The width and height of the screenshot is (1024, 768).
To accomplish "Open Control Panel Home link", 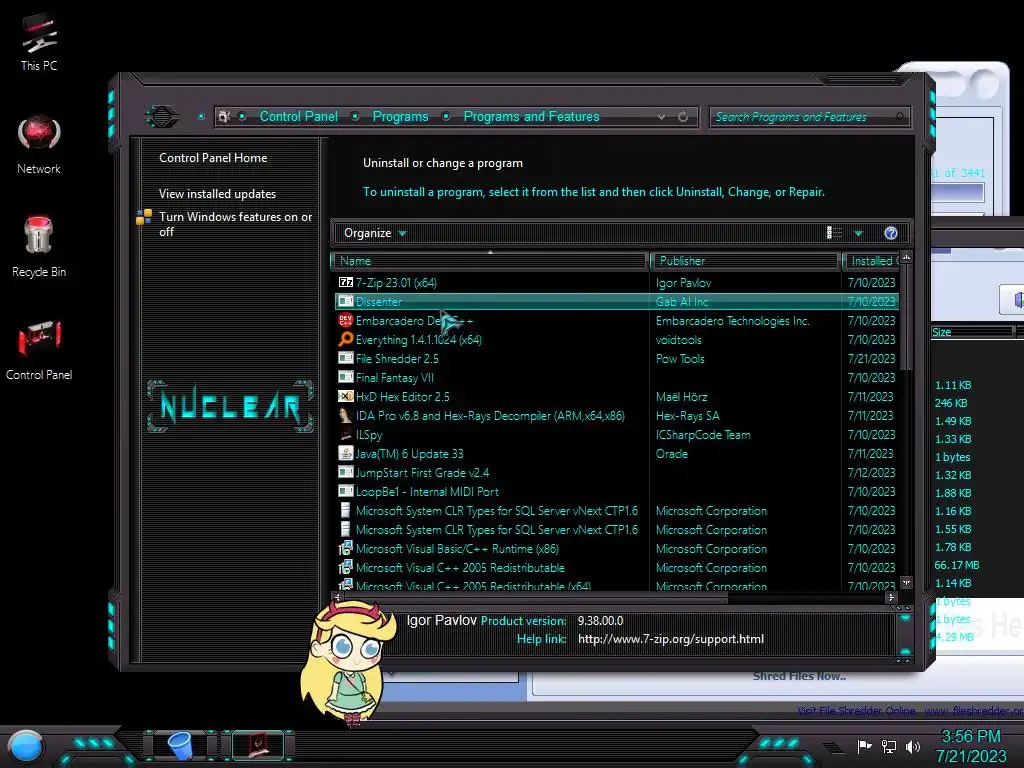I will 213,158.
